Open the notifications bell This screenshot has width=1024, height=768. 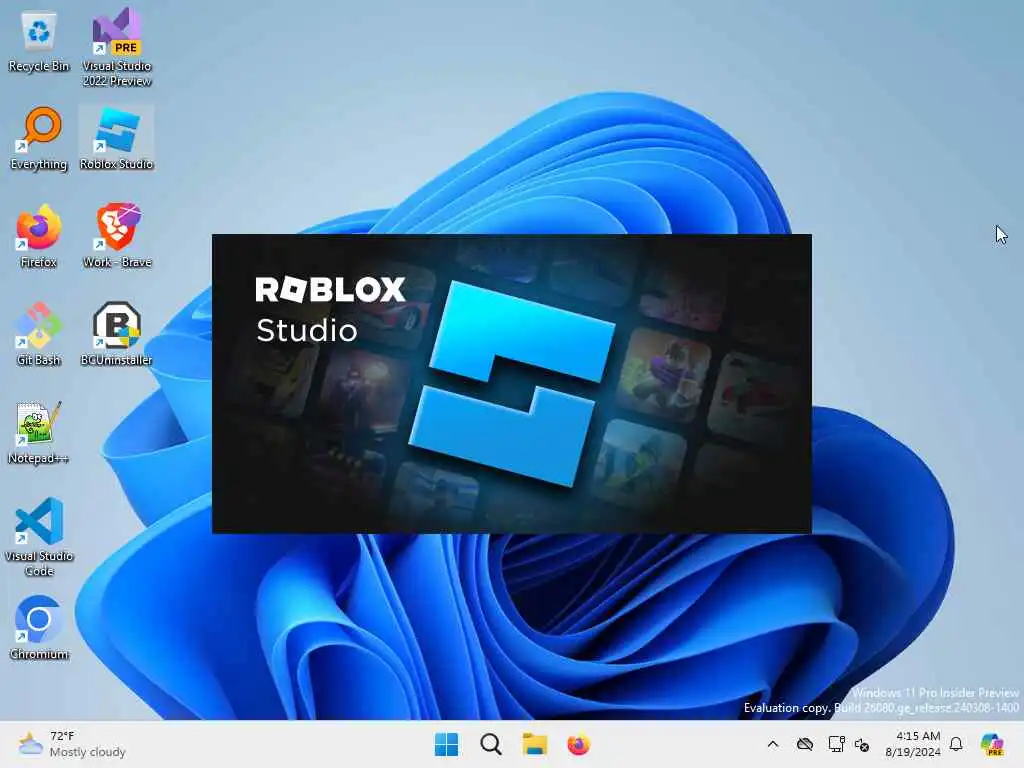pos(956,744)
